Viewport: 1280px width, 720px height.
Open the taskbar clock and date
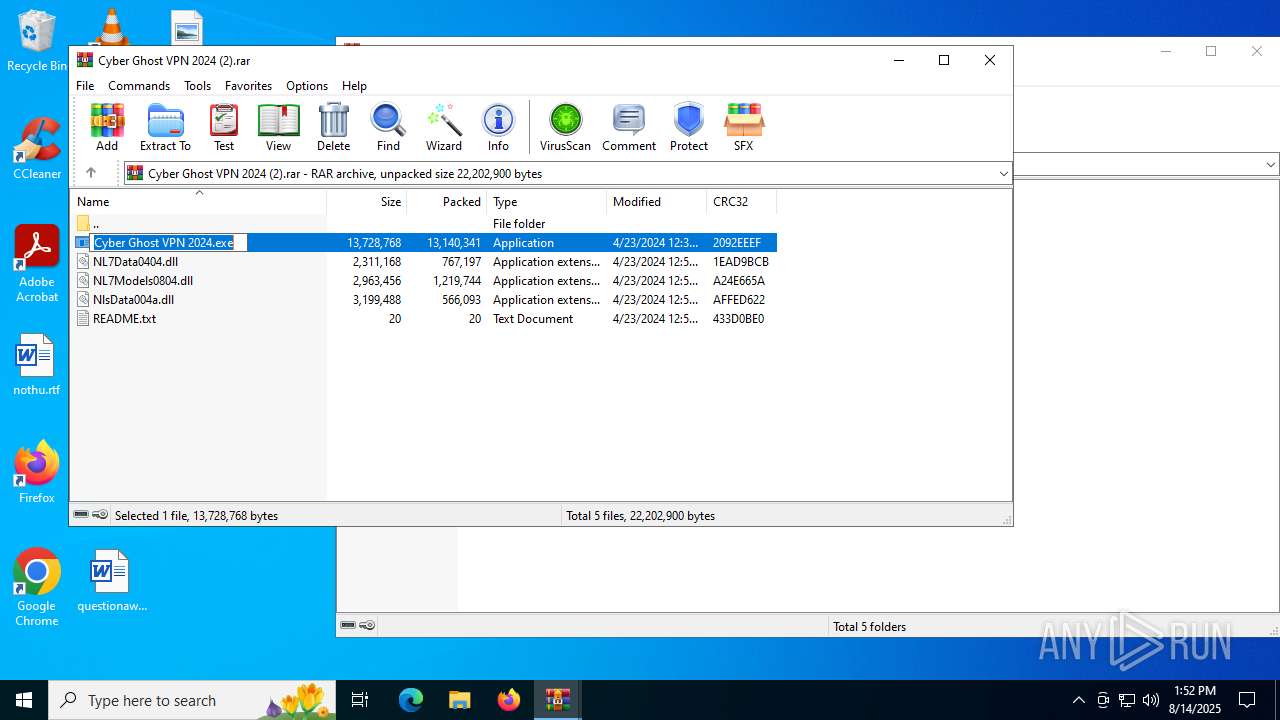pyautogui.click(x=1195, y=700)
